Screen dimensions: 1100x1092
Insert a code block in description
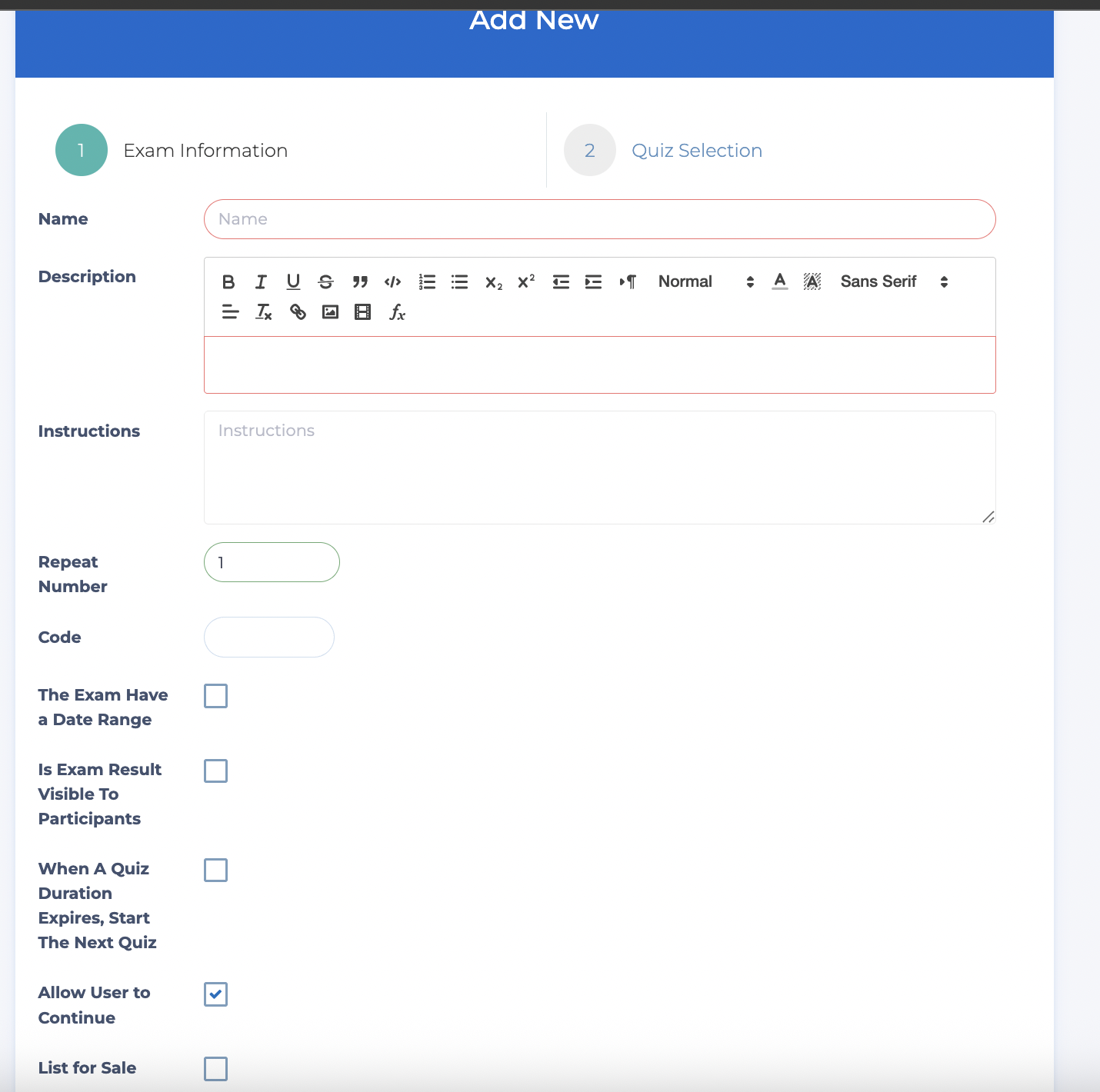coord(392,282)
